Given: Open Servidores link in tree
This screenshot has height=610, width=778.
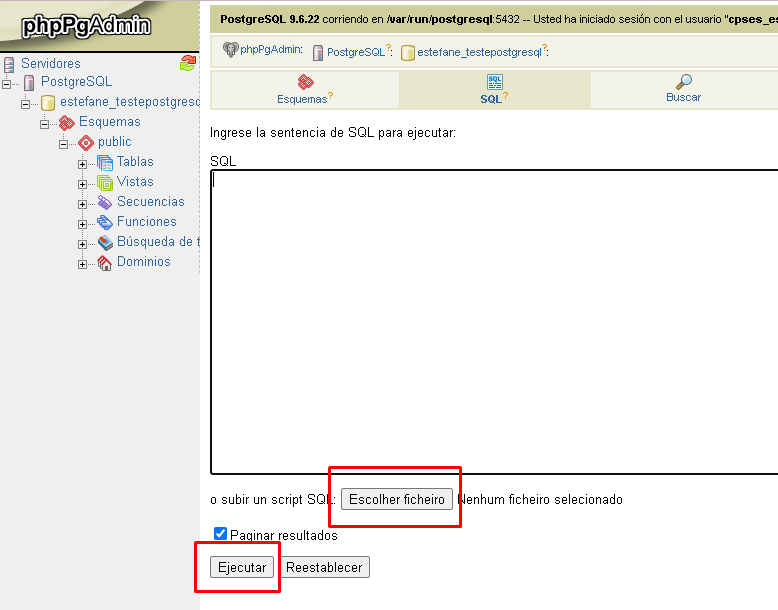Looking at the screenshot, I should click(x=51, y=64).
